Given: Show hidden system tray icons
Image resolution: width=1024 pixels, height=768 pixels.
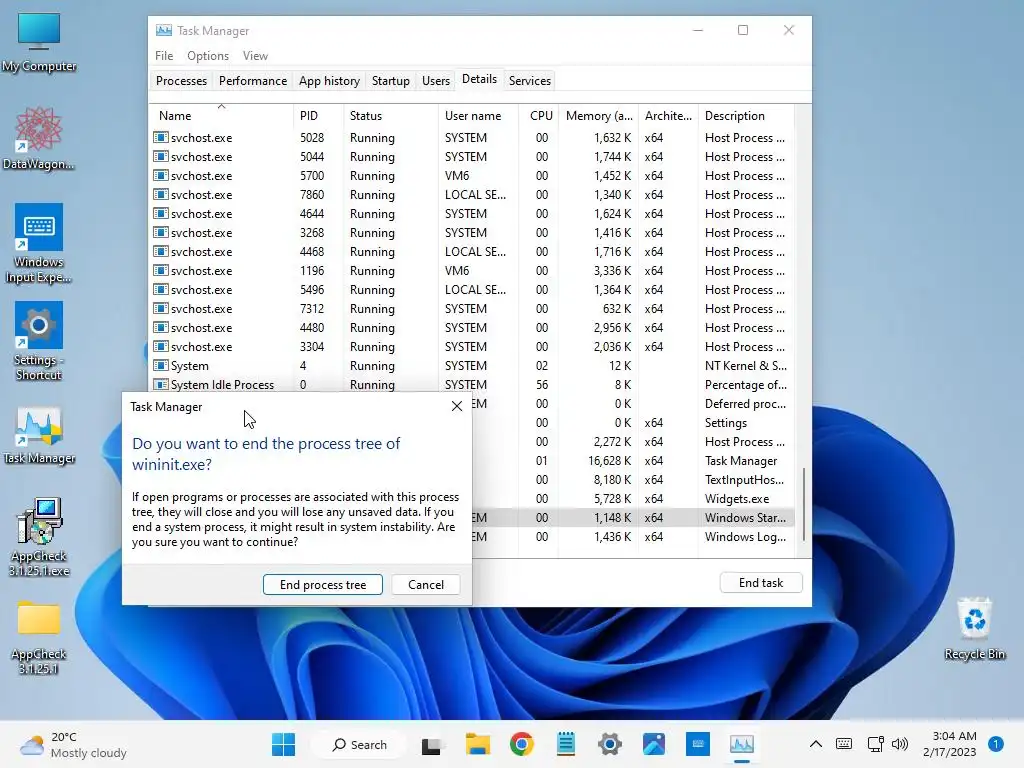Looking at the screenshot, I should pos(816,744).
